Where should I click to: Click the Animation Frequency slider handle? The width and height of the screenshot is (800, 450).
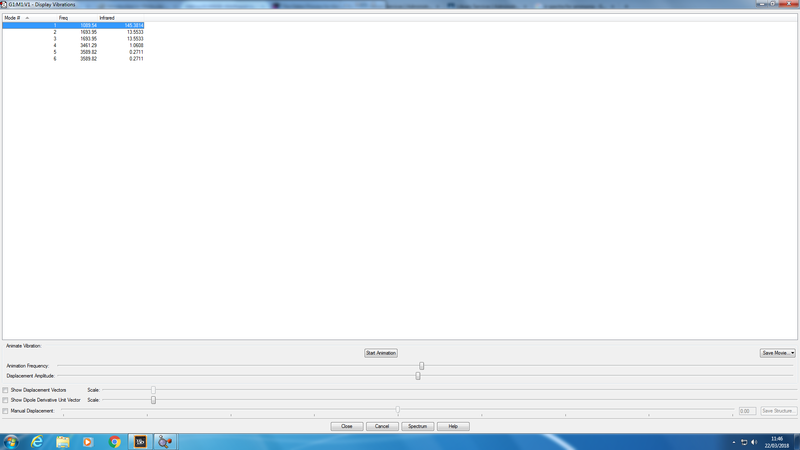point(421,366)
